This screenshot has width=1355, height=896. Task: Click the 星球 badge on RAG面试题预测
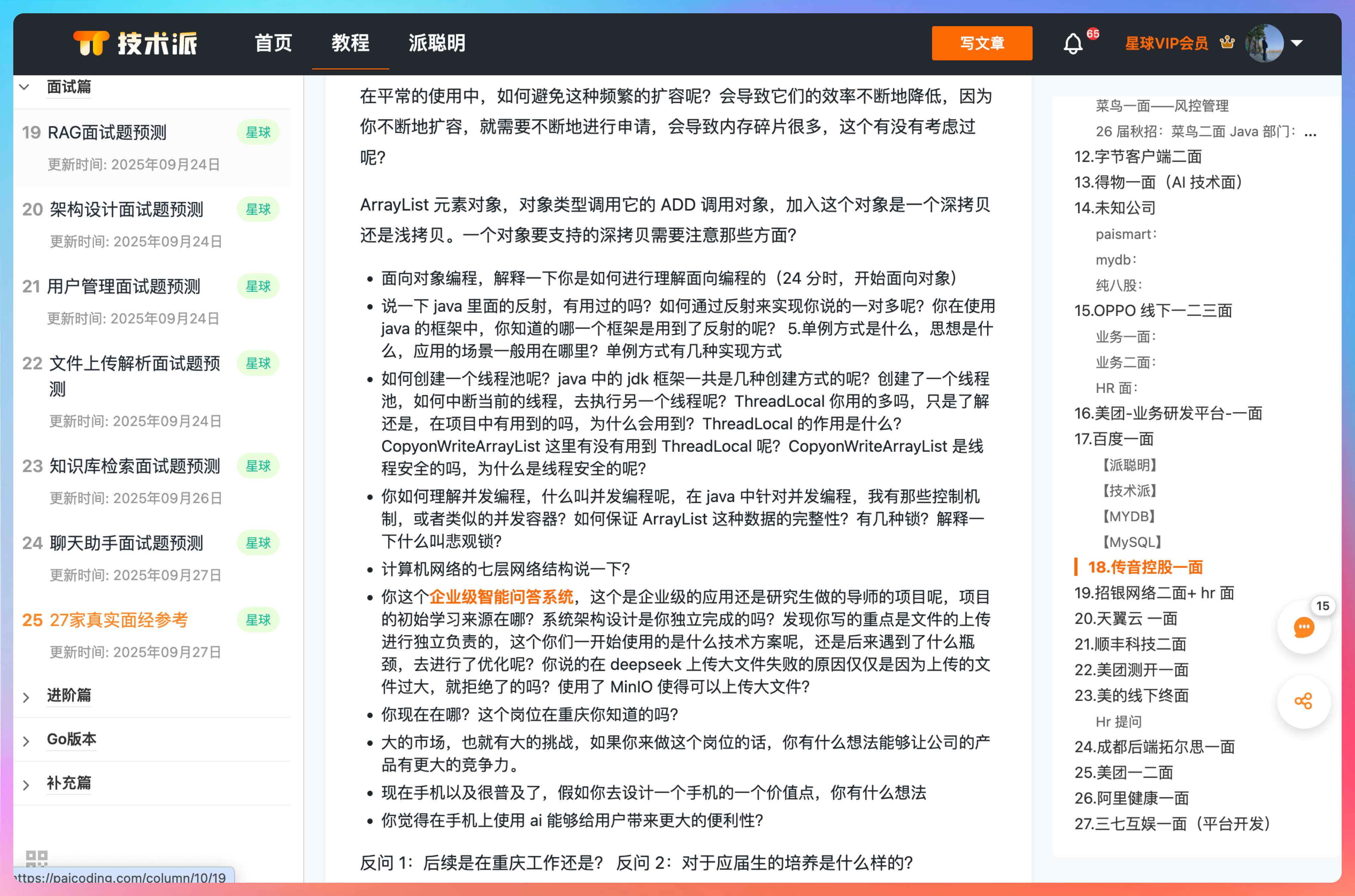[258, 133]
